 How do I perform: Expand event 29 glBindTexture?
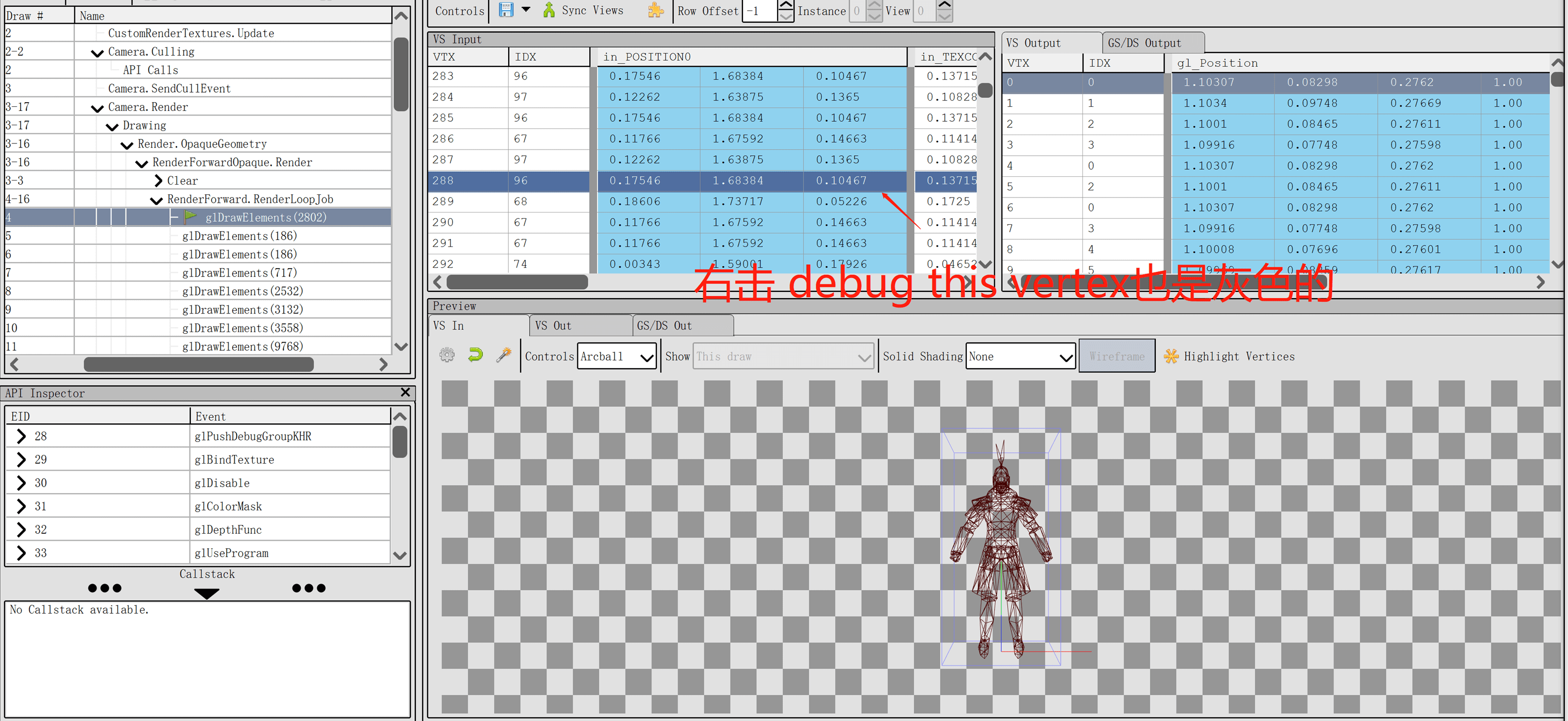21,460
